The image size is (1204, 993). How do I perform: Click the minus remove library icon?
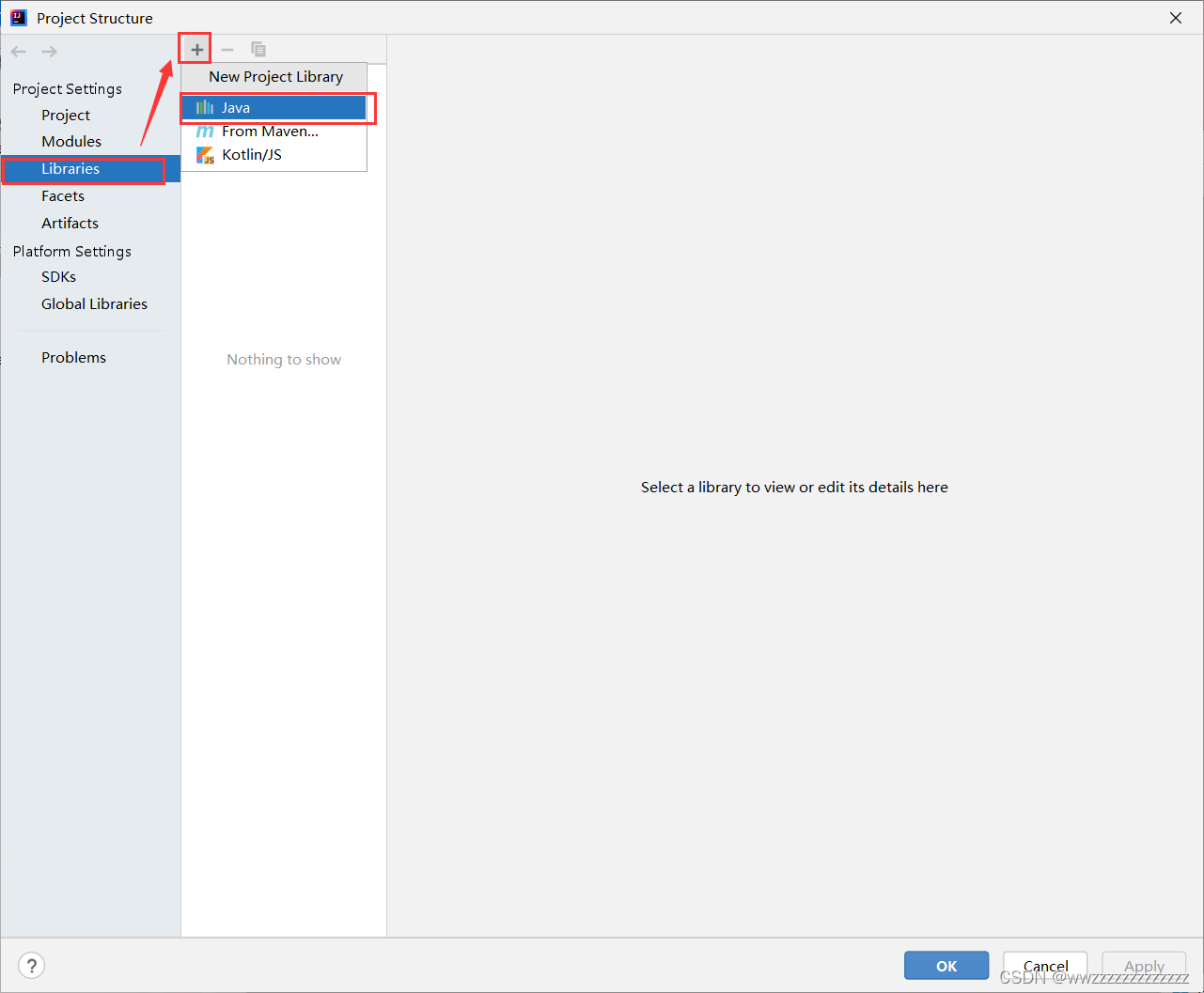227,50
